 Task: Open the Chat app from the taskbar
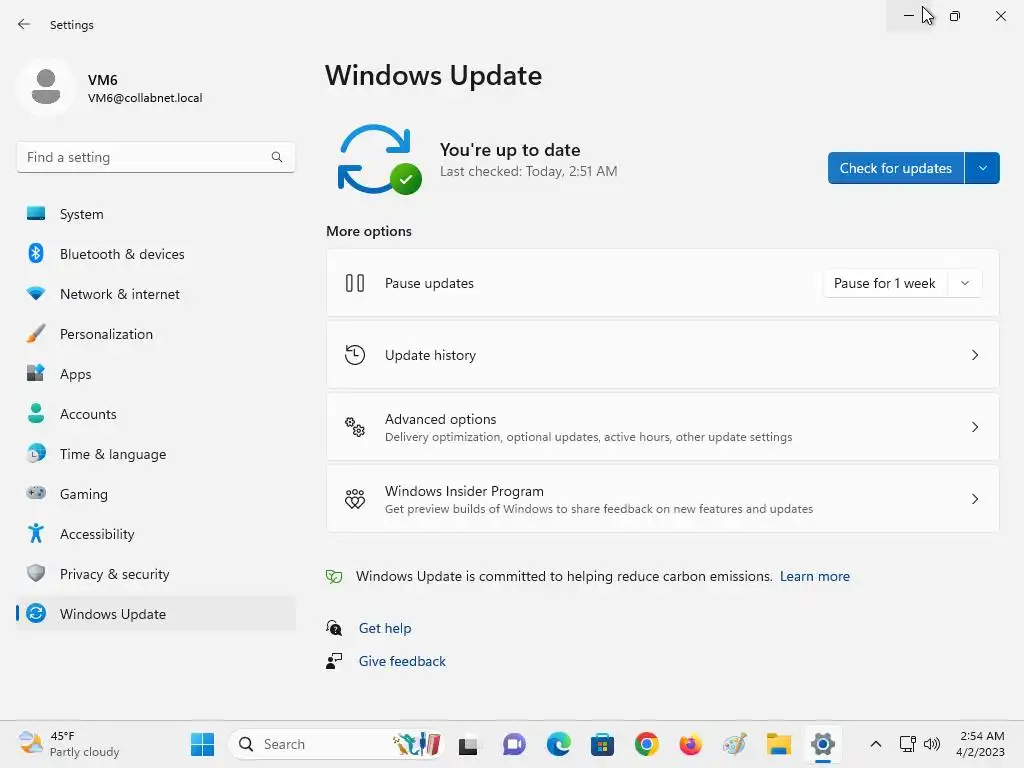514,744
